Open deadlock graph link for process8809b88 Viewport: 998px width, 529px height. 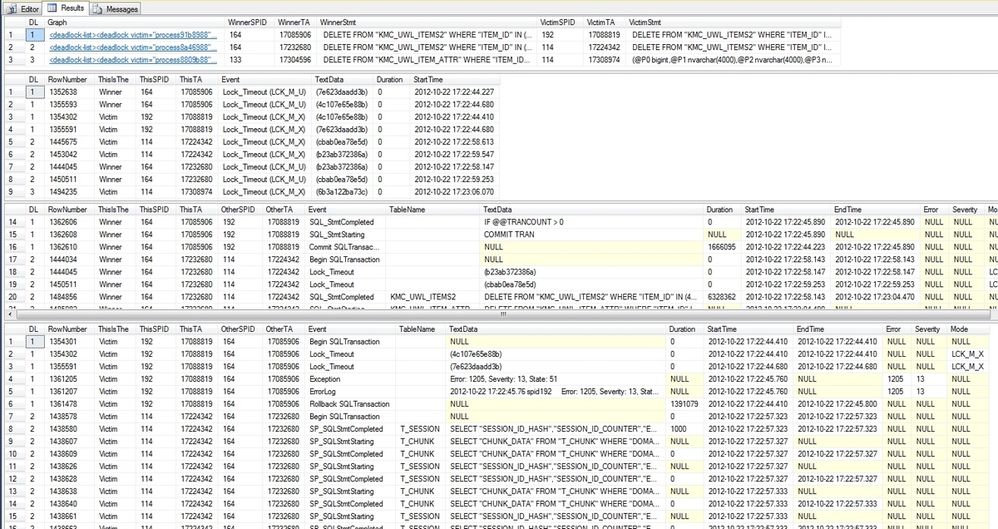coord(132,60)
